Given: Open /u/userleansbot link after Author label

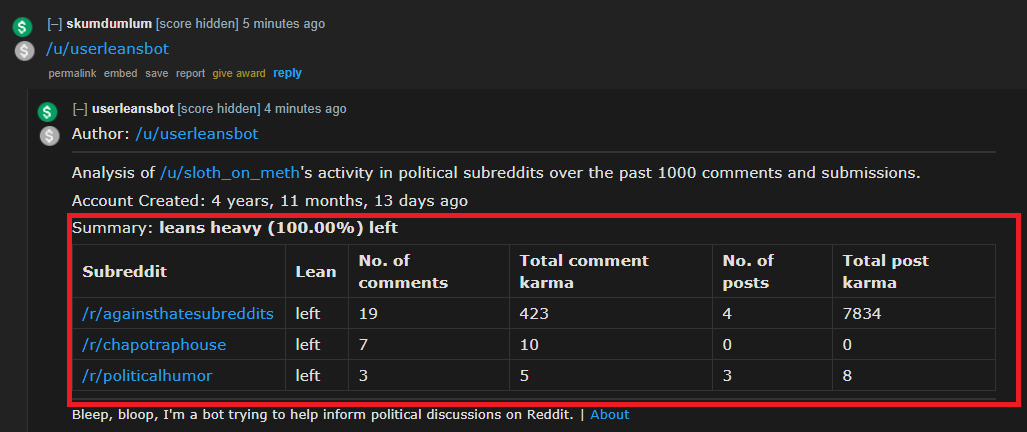Looking at the screenshot, I should tap(198, 133).
